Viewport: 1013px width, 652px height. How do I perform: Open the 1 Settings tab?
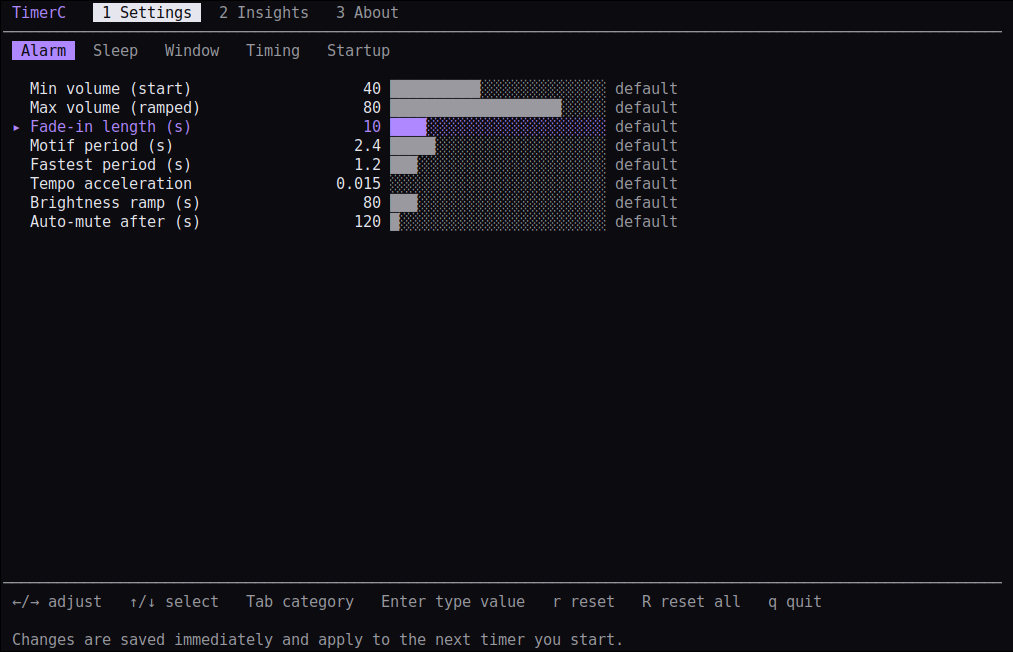pyautogui.click(x=147, y=12)
